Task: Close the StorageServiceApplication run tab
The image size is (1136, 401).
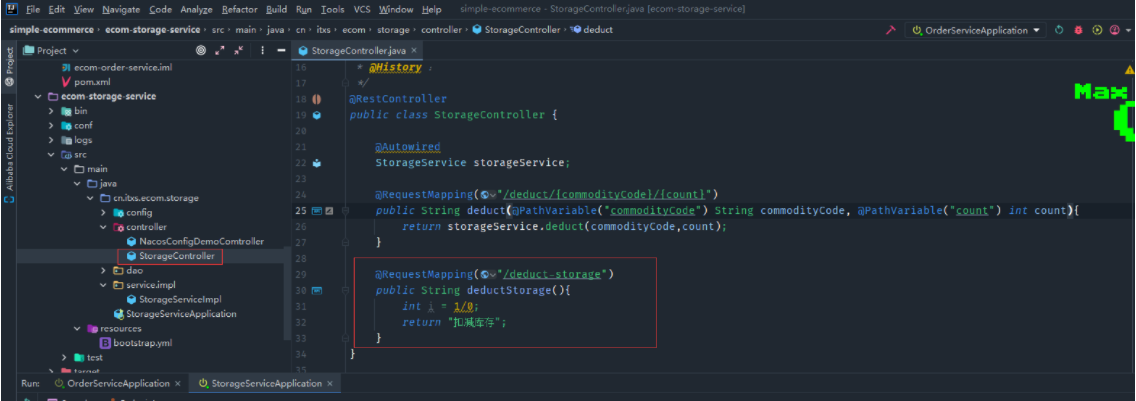Action: point(330,383)
